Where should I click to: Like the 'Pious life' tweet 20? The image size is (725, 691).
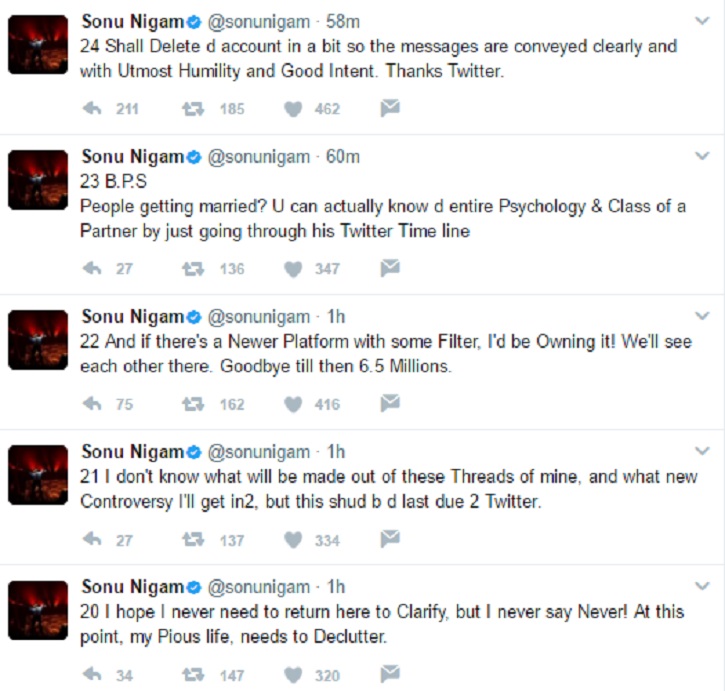coord(293,675)
